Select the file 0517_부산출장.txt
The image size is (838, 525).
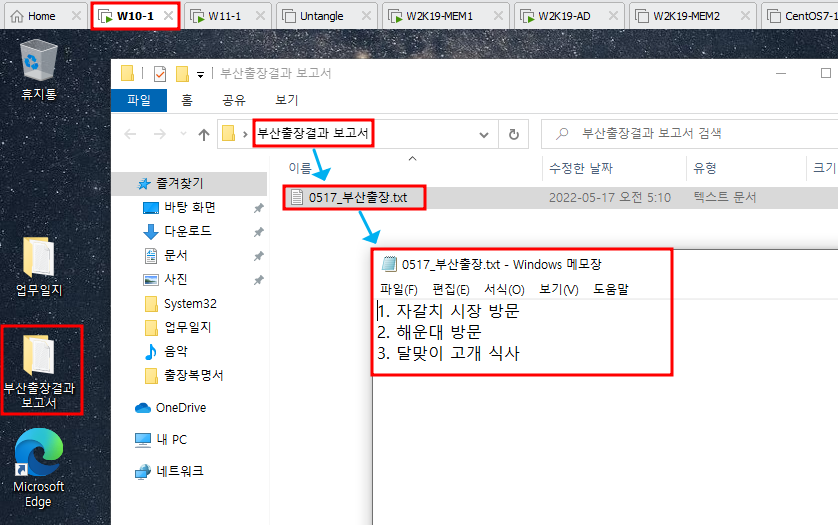coord(357,197)
